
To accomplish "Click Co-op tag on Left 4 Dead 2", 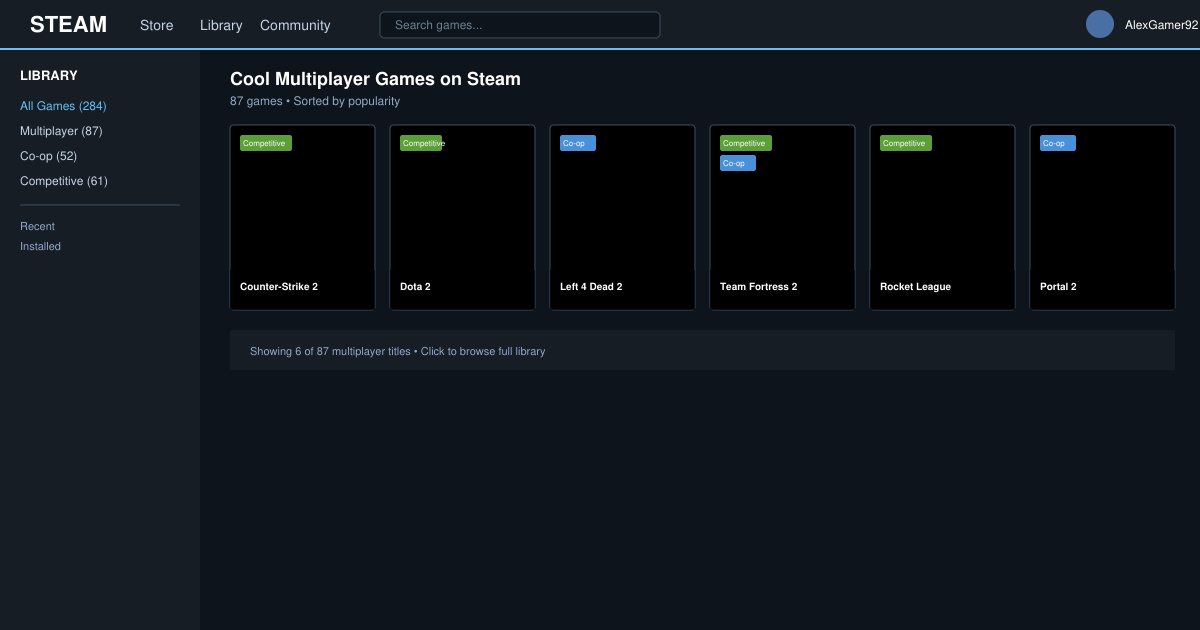I will coord(578,143).
